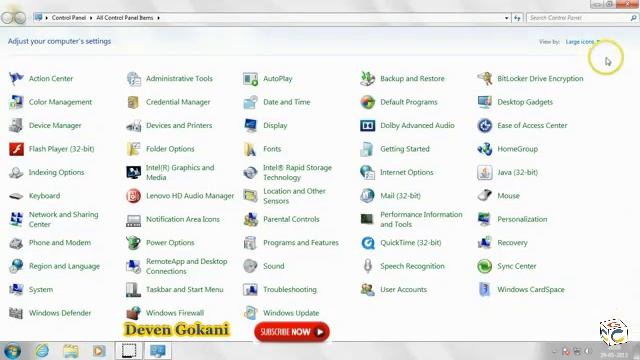Open the Windows Defender link
Viewport: 640px width, 360px height.
tap(60, 313)
